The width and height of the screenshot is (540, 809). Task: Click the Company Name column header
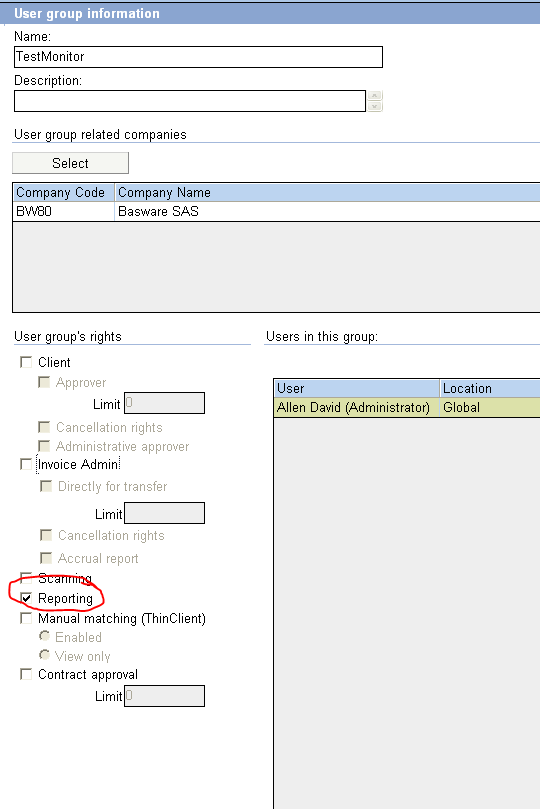click(327, 192)
